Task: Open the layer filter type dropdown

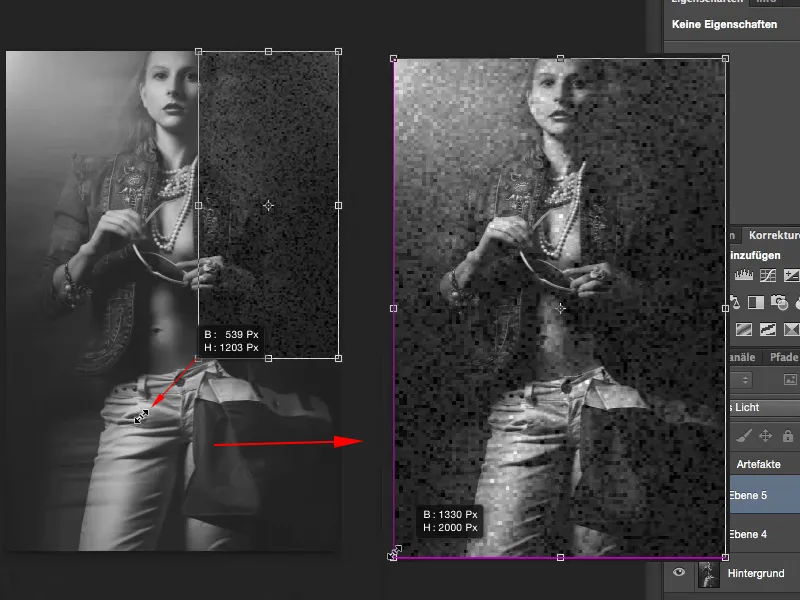Action: (x=741, y=380)
